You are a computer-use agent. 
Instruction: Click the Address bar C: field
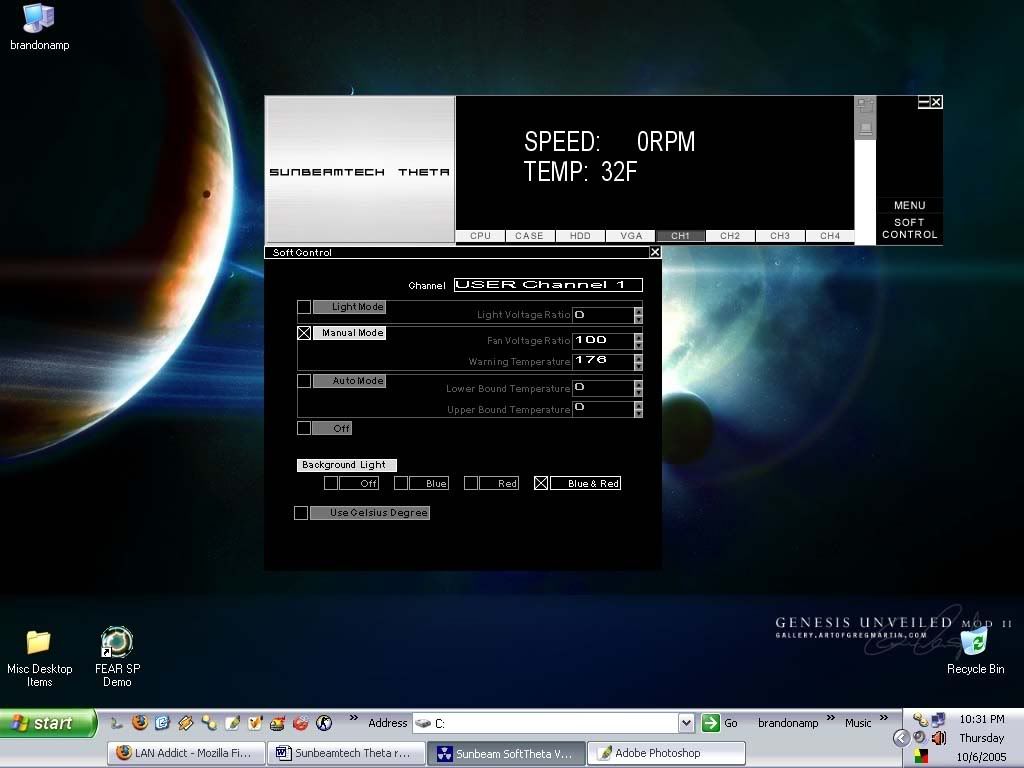coord(545,723)
